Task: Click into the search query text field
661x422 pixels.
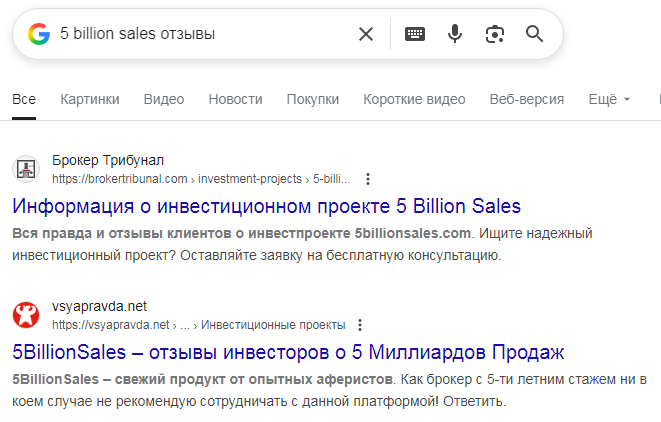Action: pos(200,35)
